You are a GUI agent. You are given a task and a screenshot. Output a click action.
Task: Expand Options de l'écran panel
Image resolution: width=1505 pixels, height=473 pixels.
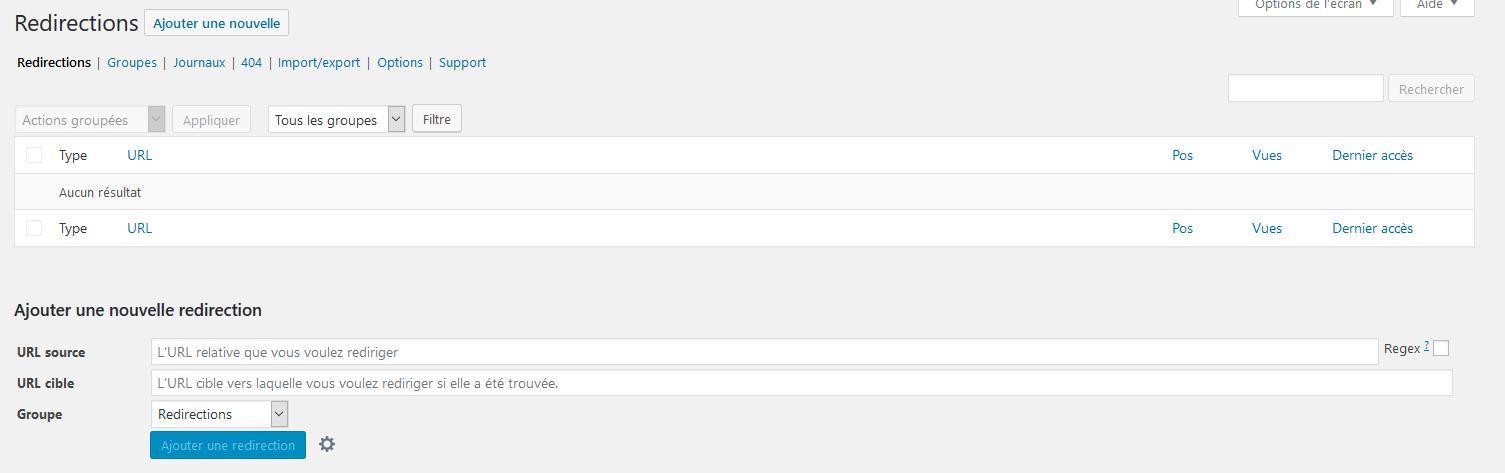[x=1315, y=6]
